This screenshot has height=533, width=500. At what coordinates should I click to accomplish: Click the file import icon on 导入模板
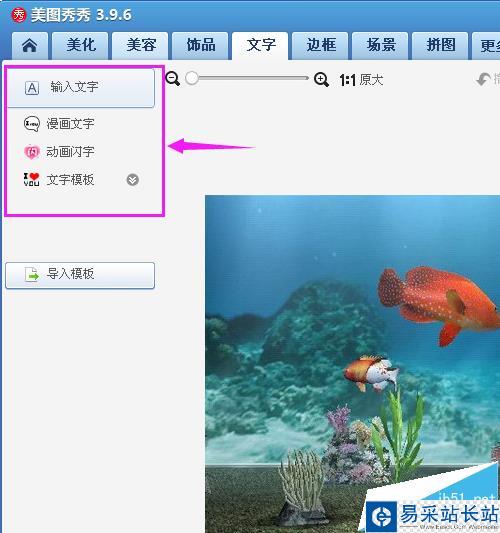(x=32, y=274)
